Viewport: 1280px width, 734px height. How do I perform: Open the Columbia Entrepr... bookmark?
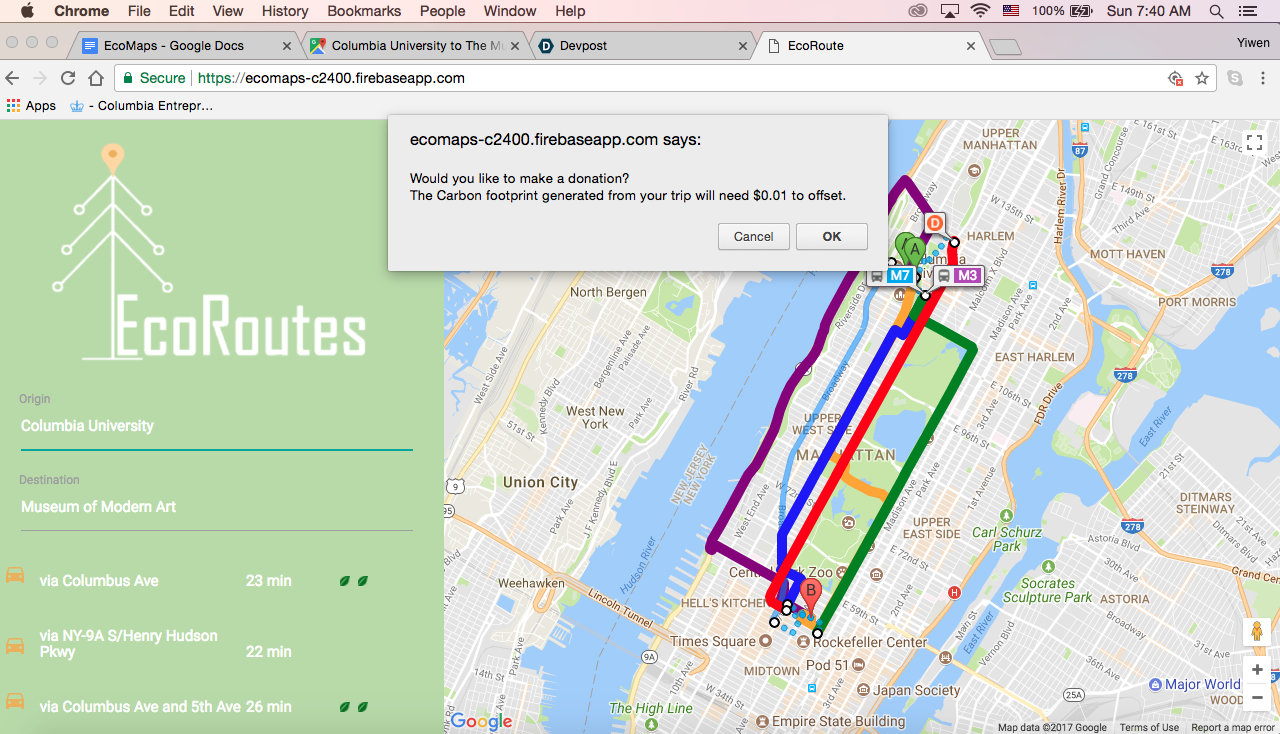(141, 105)
